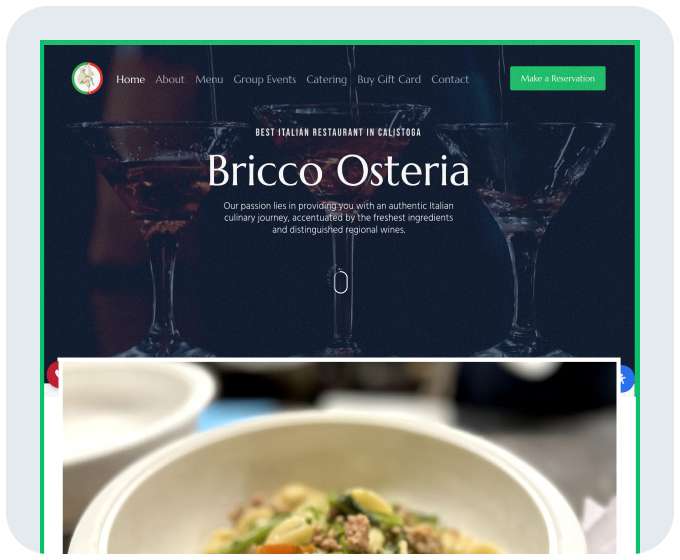The height and width of the screenshot is (560, 680).
Task: Select Group Events in navigation
Action: [265, 79]
